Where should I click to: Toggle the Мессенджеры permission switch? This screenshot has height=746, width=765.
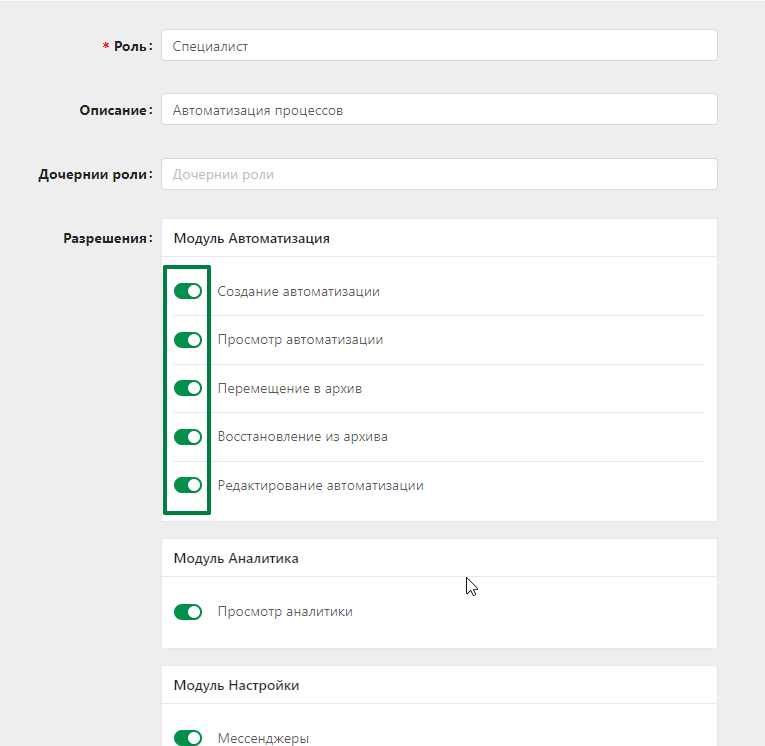point(188,738)
